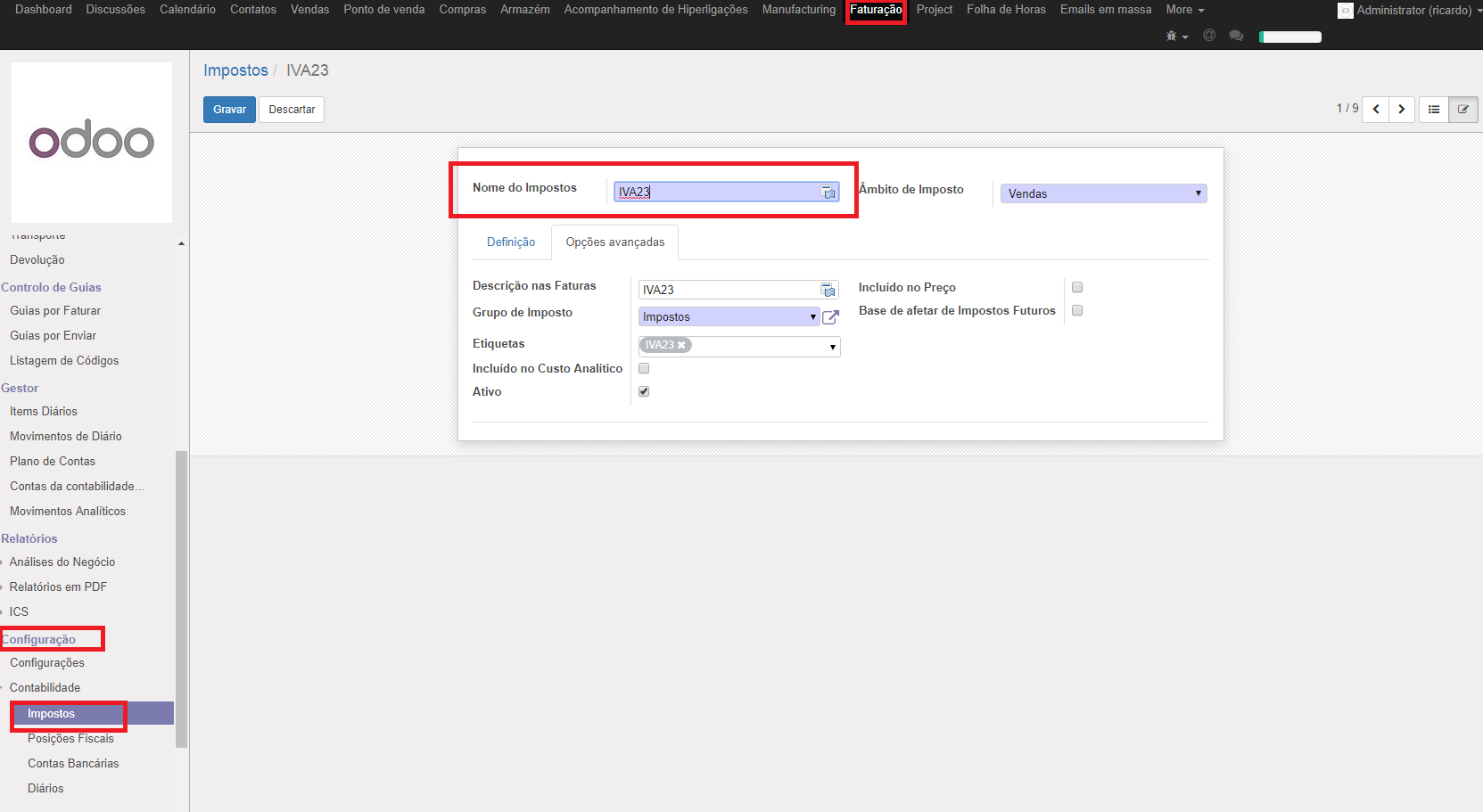1483x812 pixels.
Task: Enable the Incluído no Preço checkbox
Action: click(1077, 287)
